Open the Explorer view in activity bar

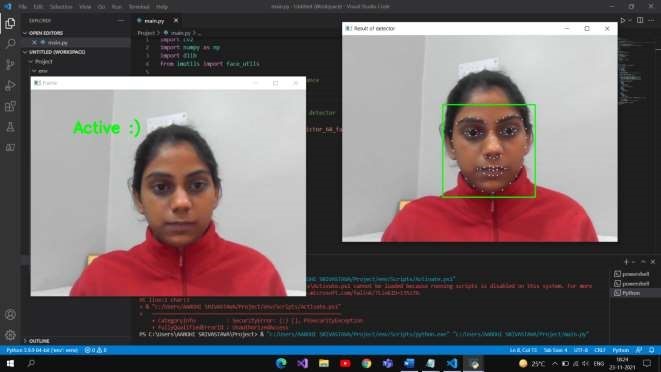[x=10, y=23]
